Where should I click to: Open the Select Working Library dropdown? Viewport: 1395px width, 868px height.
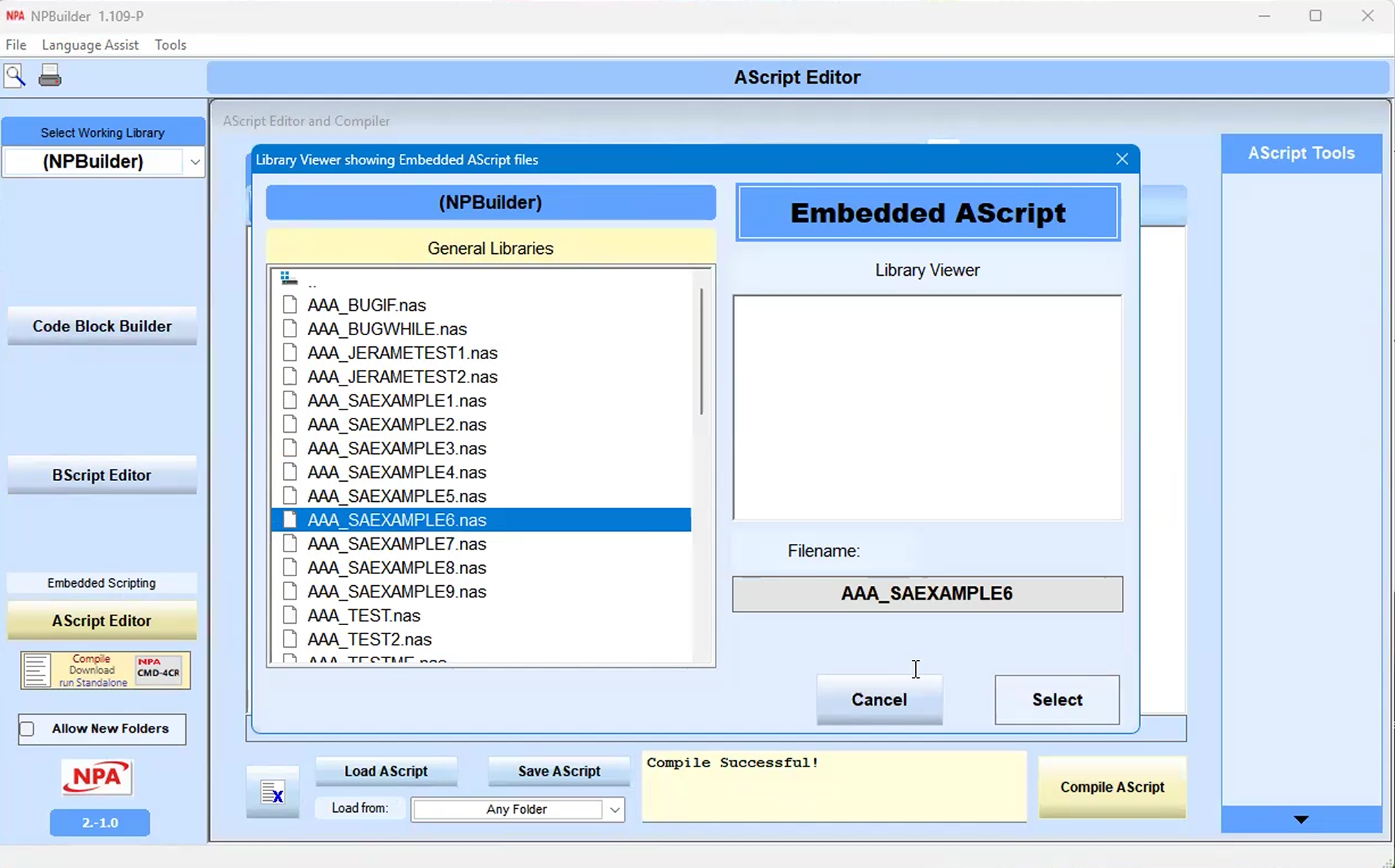coord(194,161)
